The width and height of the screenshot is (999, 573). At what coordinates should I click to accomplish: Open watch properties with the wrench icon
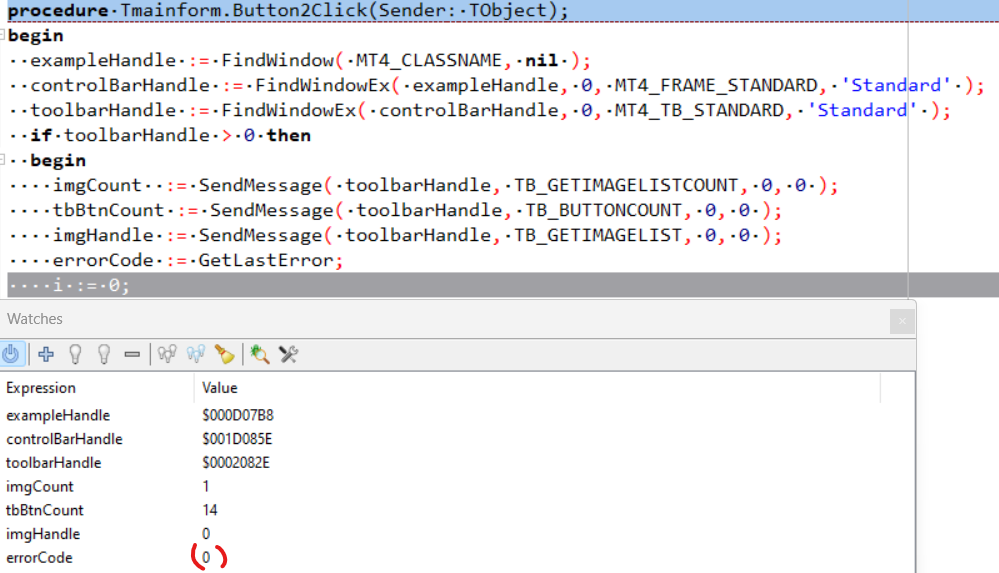tap(289, 354)
